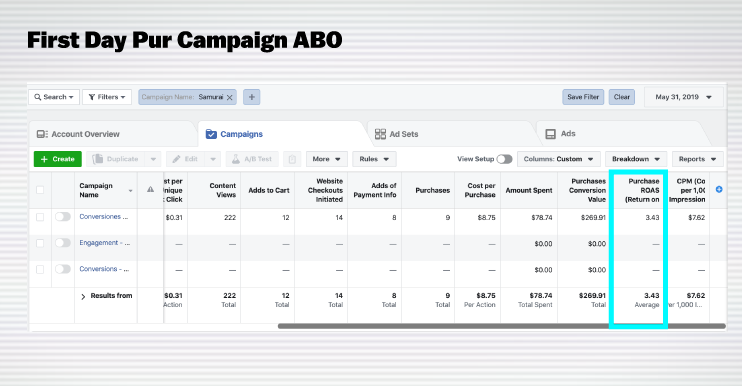Add a new filter with plus button

click(252, 97)
